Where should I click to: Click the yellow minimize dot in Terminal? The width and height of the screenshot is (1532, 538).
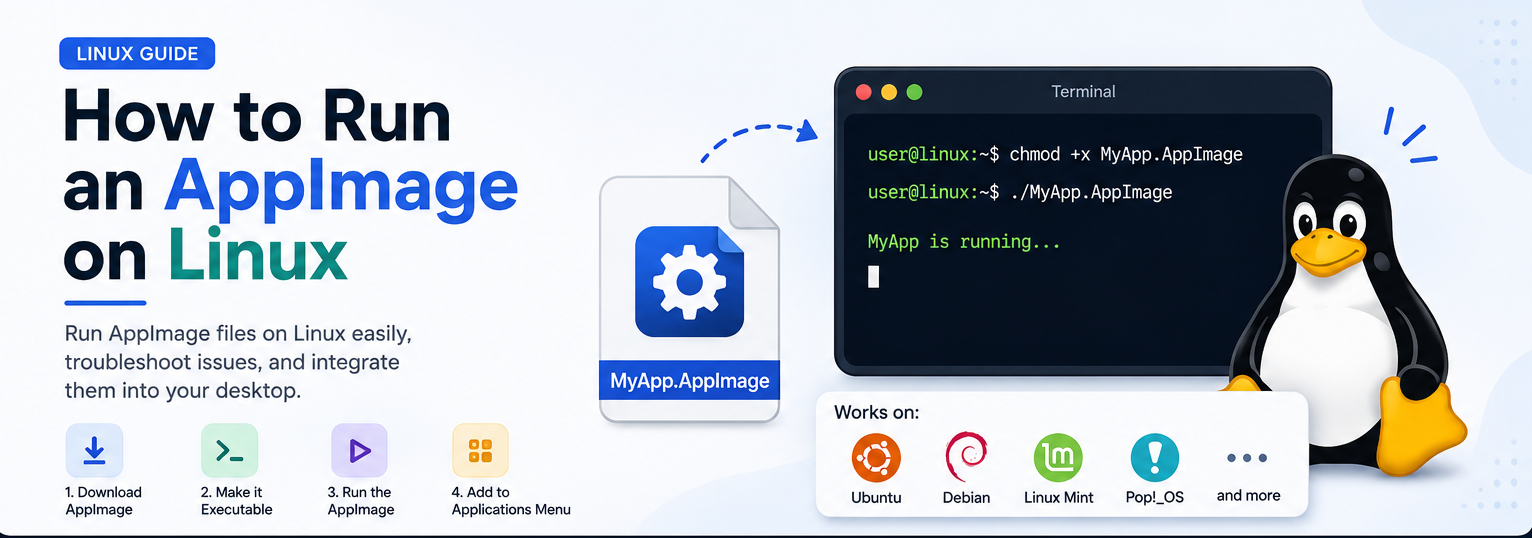[x=889, y=92]
